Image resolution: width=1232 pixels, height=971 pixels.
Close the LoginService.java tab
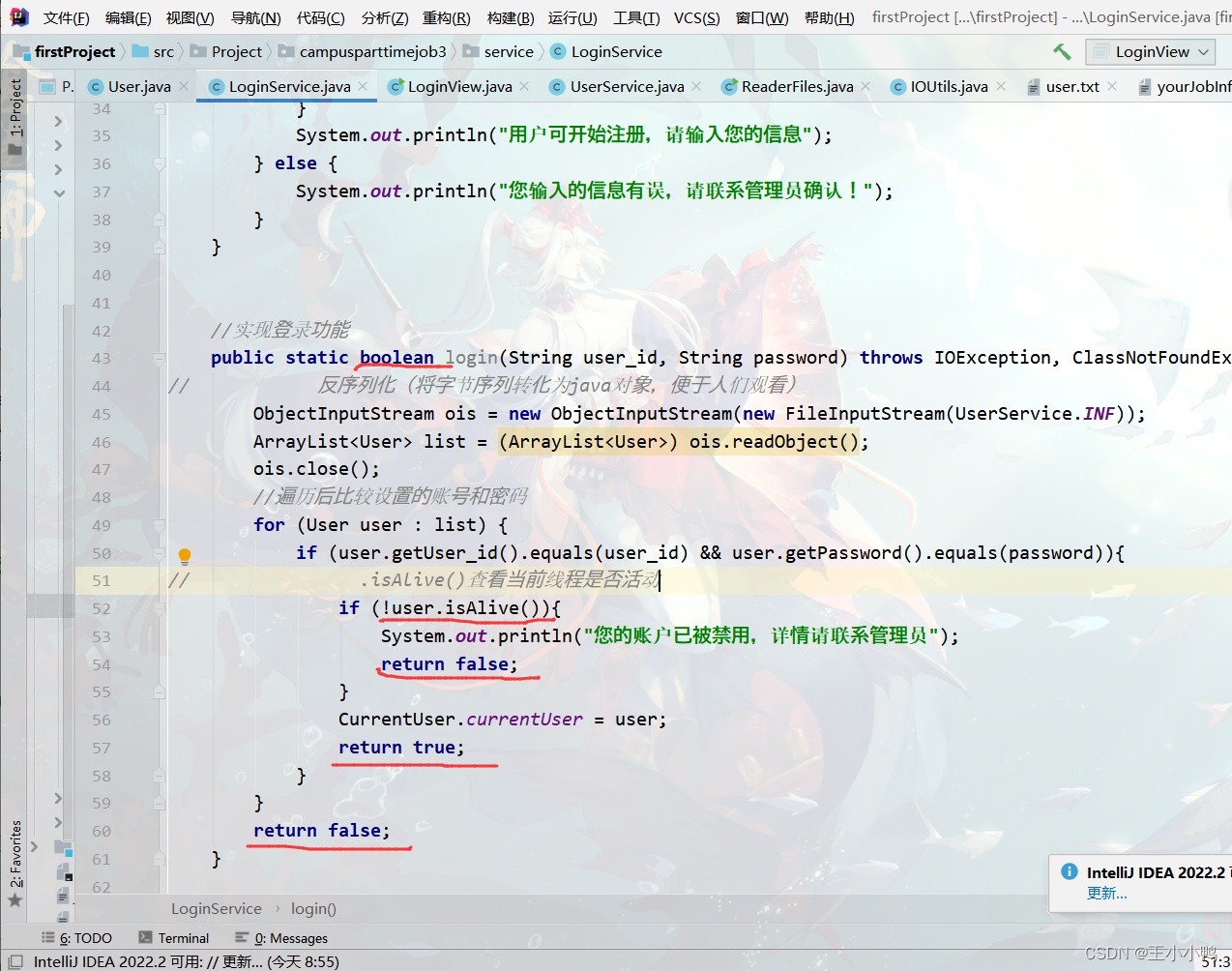coord(363,86)
